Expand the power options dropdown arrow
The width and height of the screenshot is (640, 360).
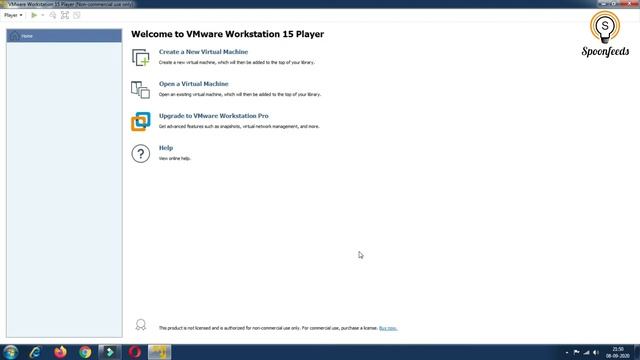point(42,15)
